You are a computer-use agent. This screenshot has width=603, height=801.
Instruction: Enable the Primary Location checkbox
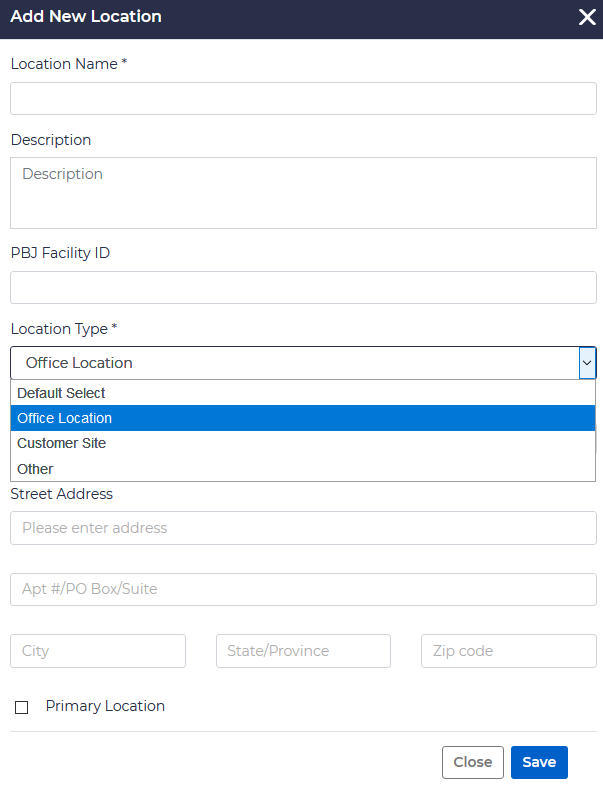pyautogui.click(x=21, y=707)
